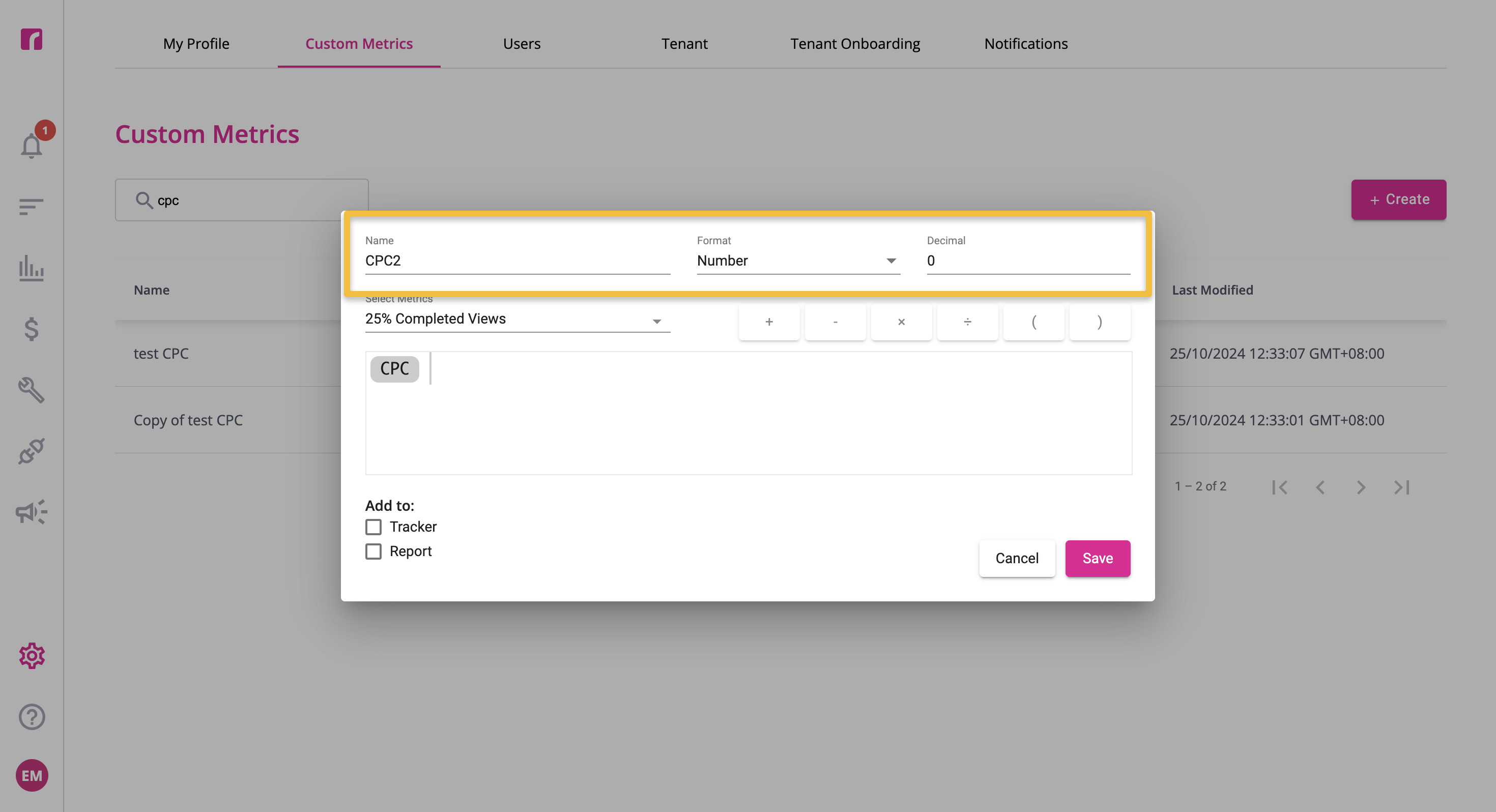
Task: Enable the Report checkbox
Action: click(373, 551)
